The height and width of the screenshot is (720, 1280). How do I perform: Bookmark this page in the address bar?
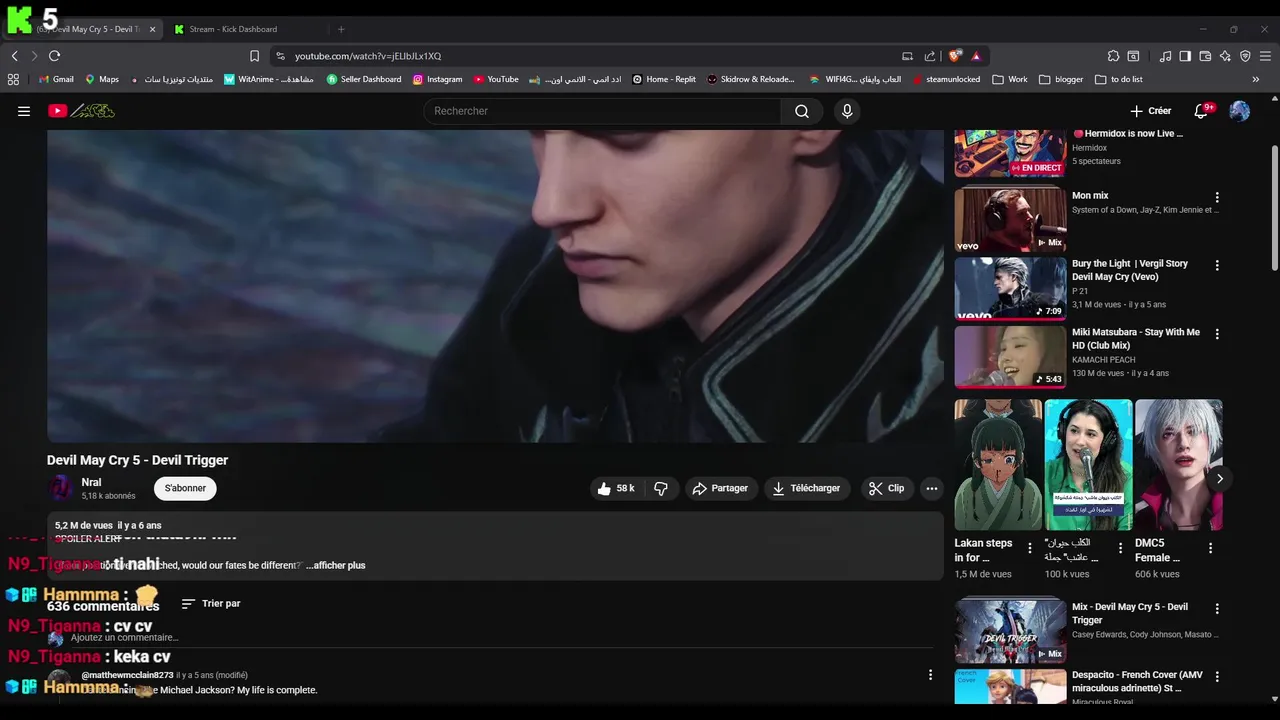254,56
